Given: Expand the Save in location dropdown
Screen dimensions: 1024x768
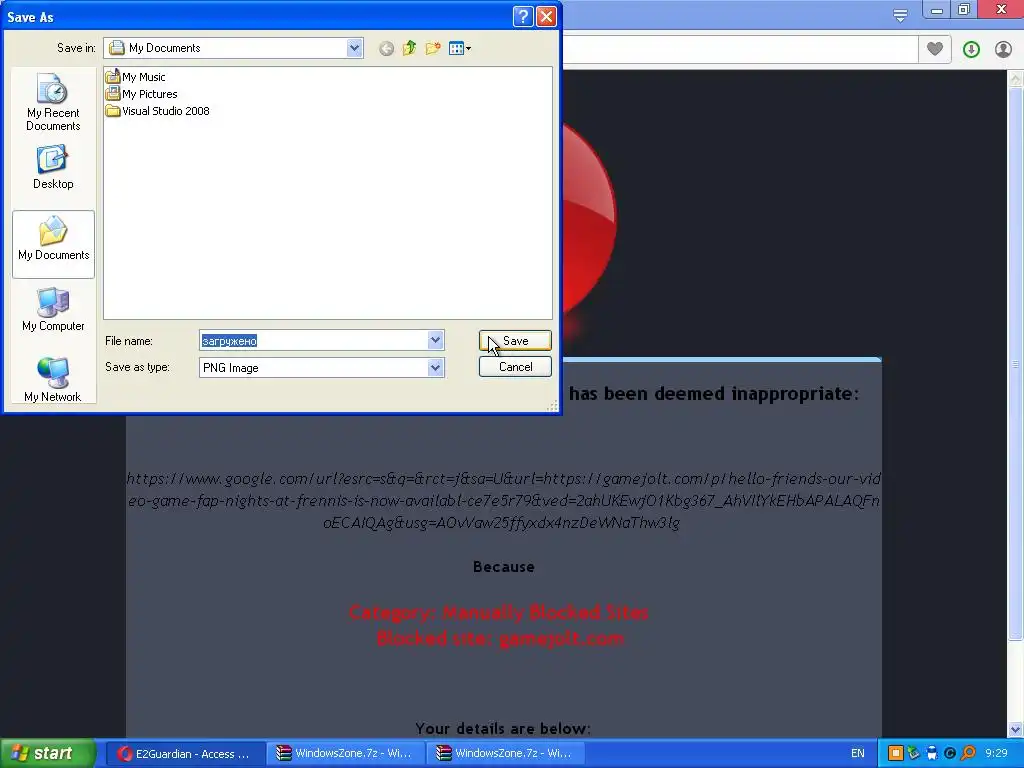Looking at the screenshot, I should [354, 48].
